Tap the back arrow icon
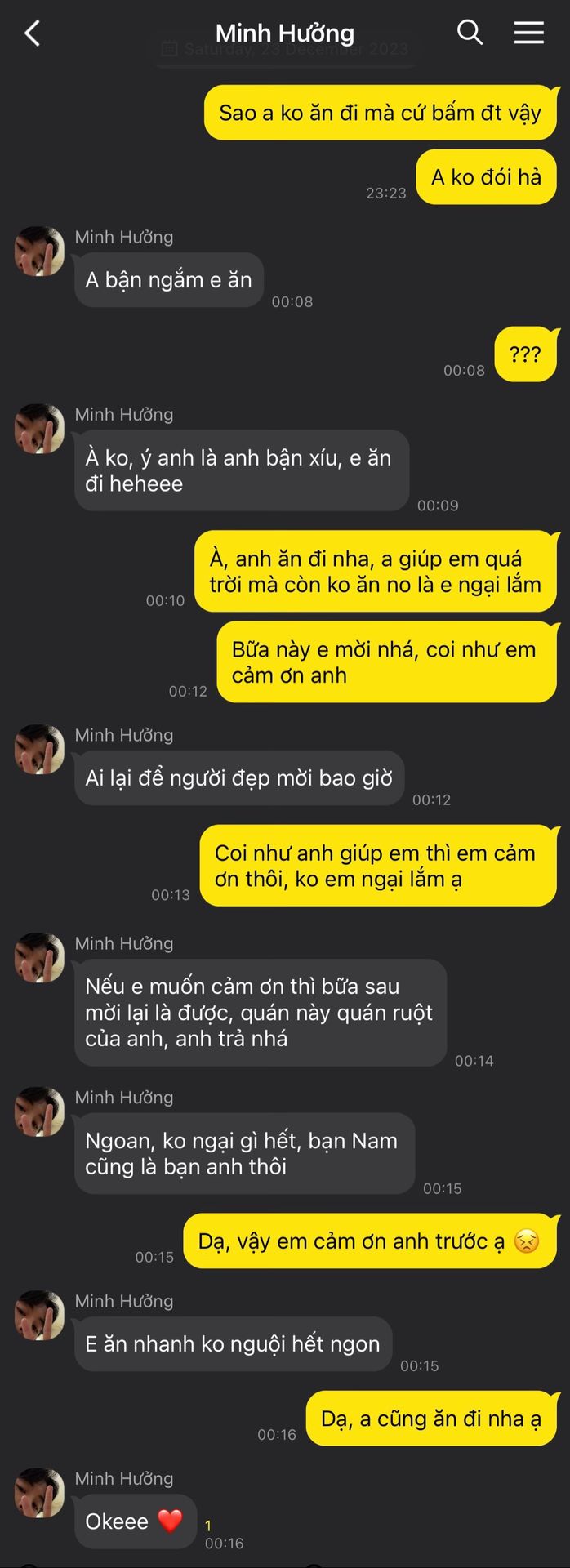 click(33, 33)
